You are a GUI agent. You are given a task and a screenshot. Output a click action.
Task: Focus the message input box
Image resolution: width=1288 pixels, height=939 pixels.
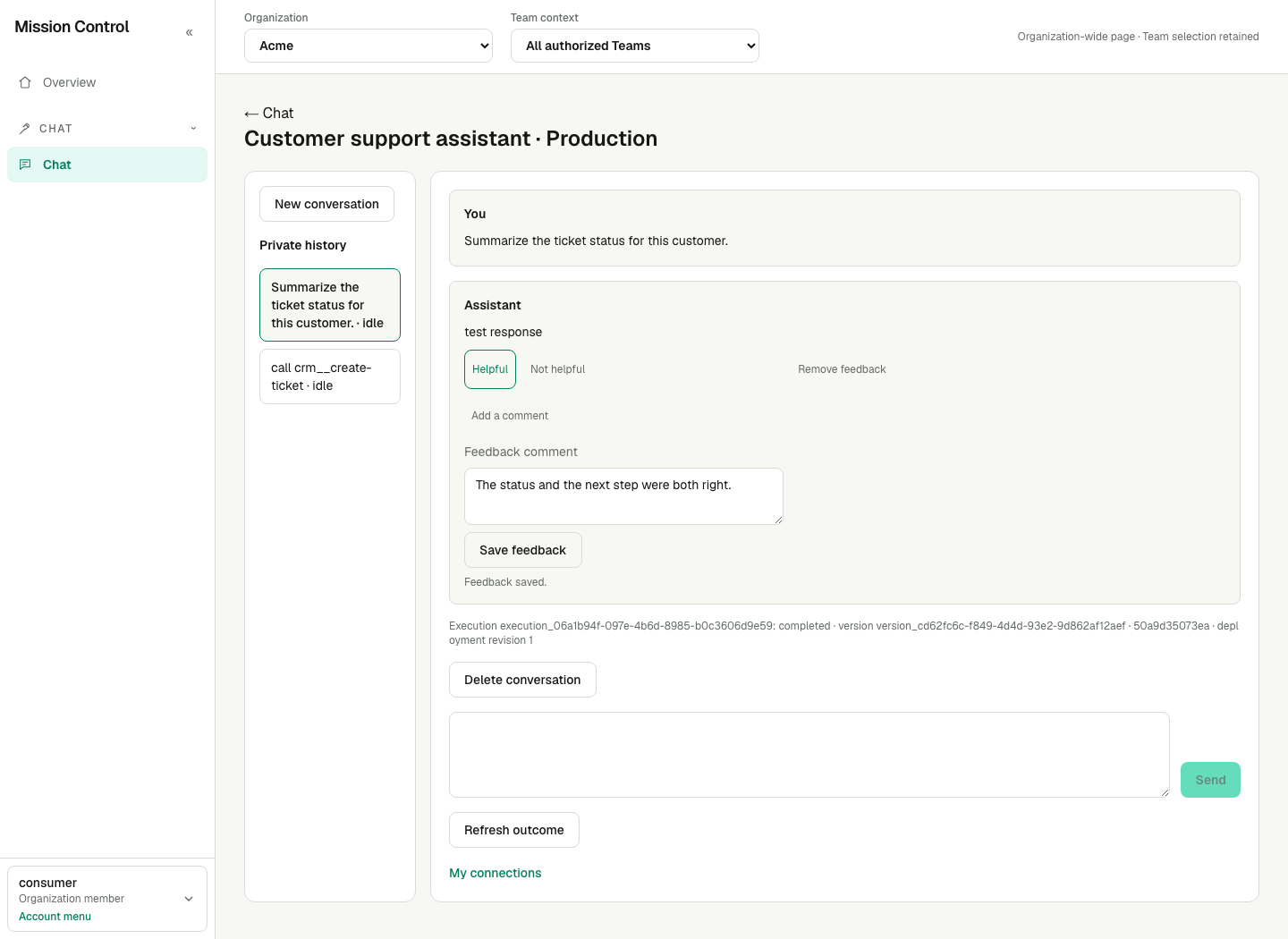pos(809,755)
